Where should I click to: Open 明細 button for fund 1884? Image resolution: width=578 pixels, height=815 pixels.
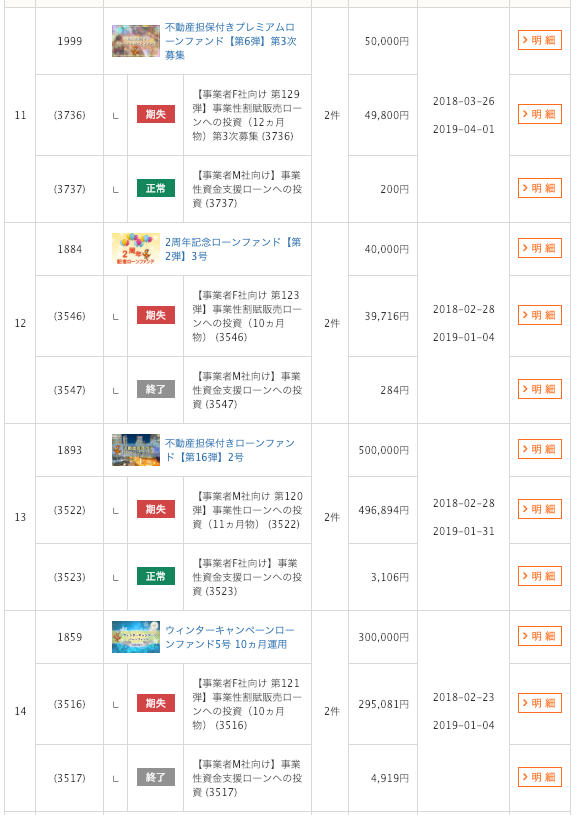click(540, 248)
